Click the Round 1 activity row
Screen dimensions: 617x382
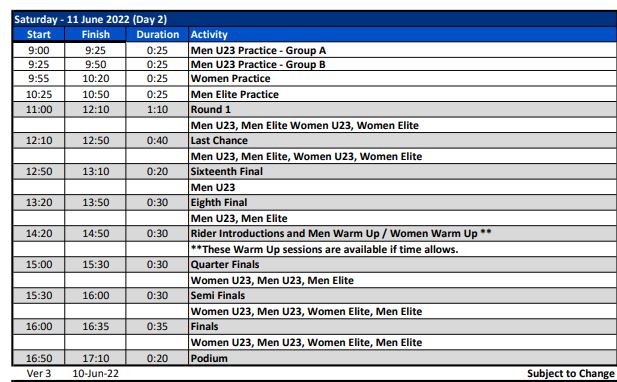[x=315, y=109]
